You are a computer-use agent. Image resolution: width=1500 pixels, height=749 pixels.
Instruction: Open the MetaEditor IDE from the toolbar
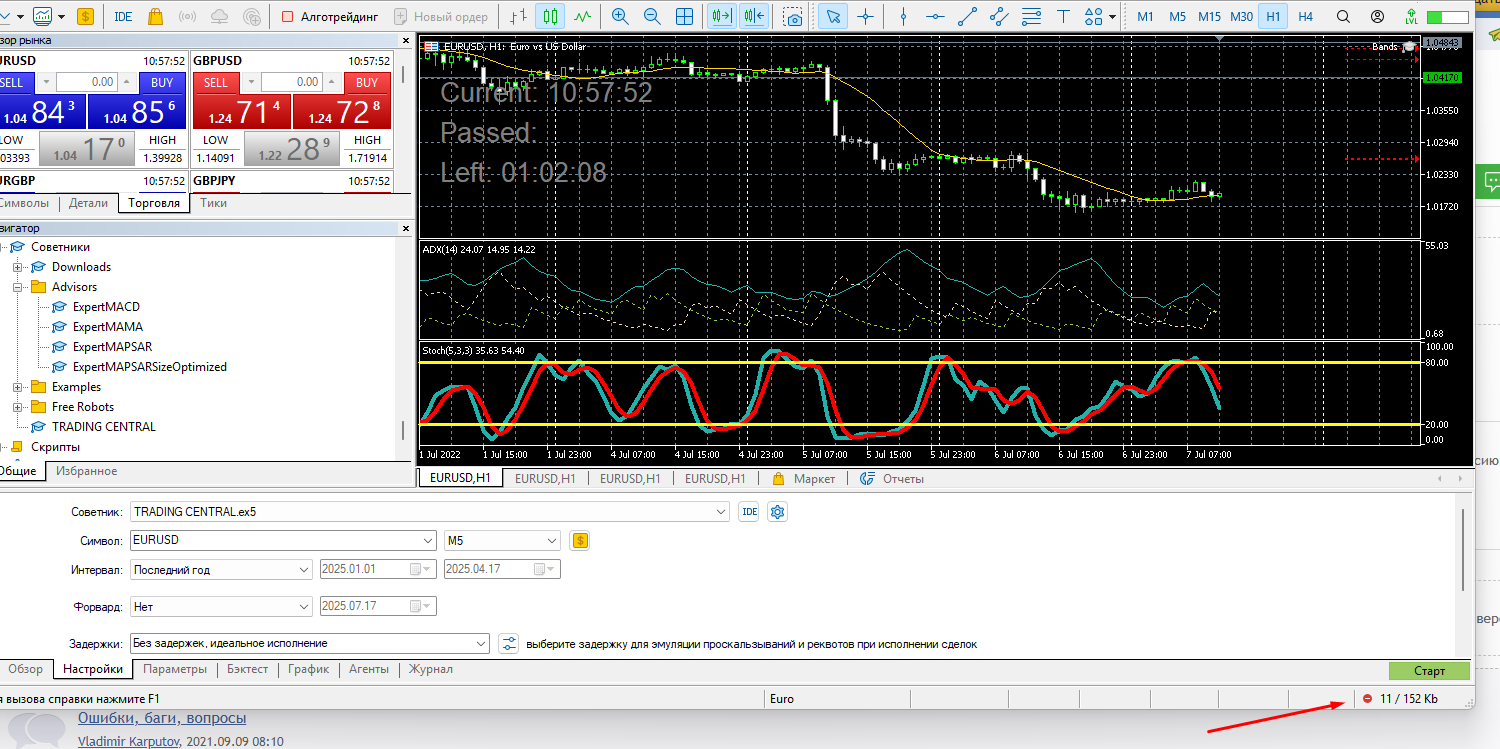click(123, 16)
